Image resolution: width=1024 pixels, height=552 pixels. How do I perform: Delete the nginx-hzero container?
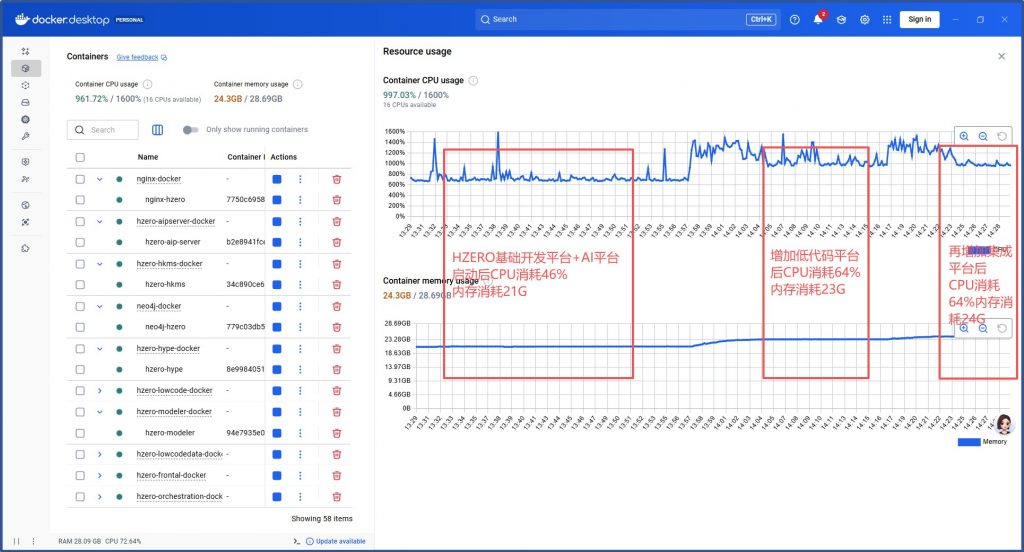tap(337, 200)
